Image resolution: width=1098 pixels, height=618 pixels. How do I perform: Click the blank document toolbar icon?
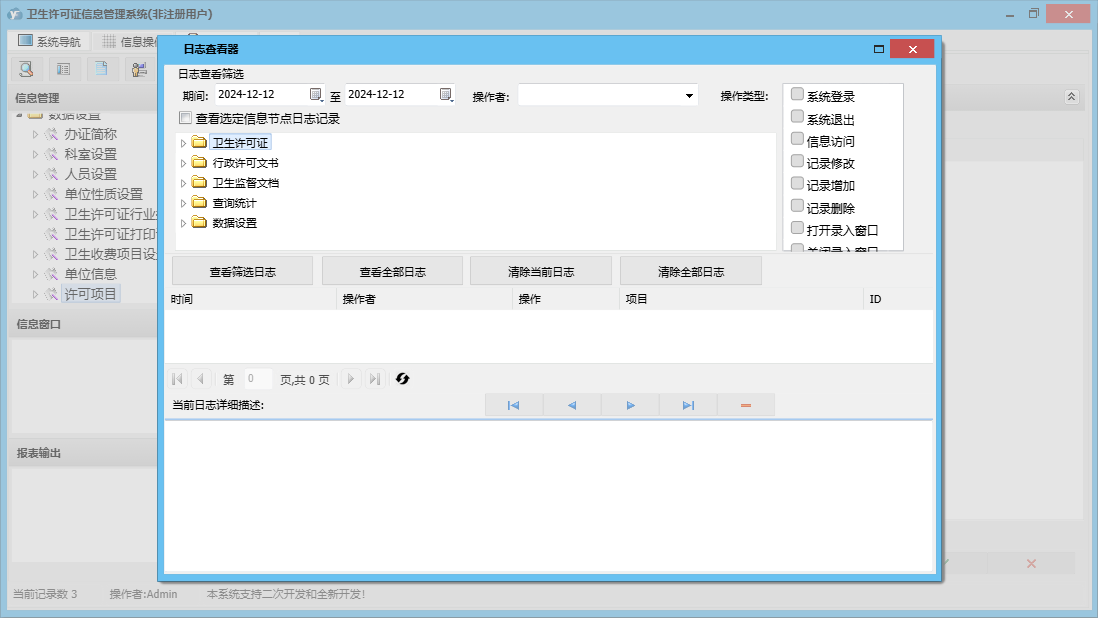102,69
